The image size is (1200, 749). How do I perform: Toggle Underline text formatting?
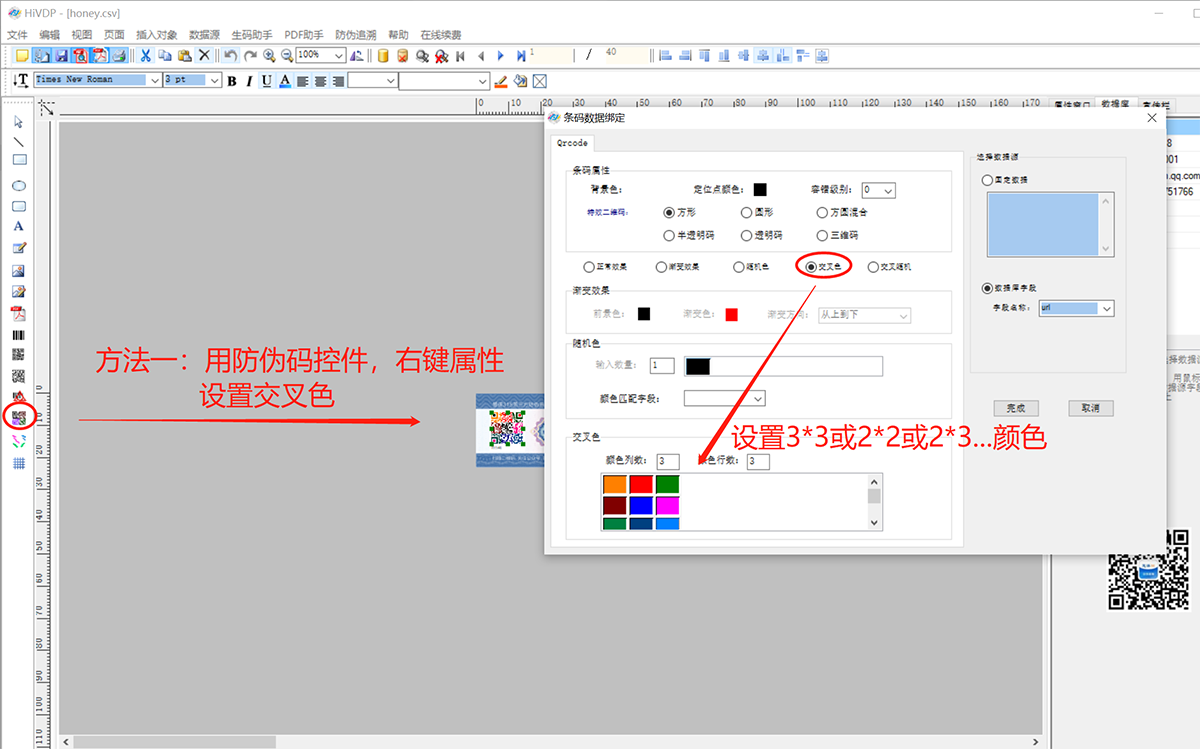point(267,81)
